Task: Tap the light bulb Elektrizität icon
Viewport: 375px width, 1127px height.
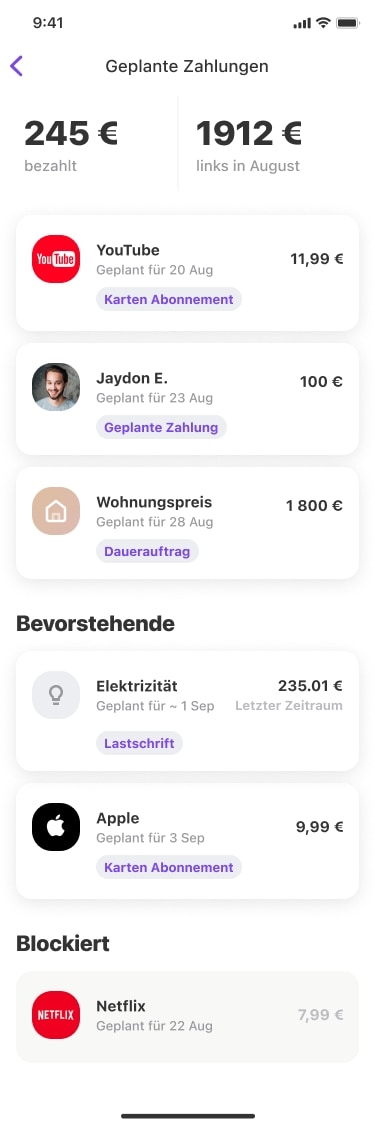Action: tap(56, 695)
